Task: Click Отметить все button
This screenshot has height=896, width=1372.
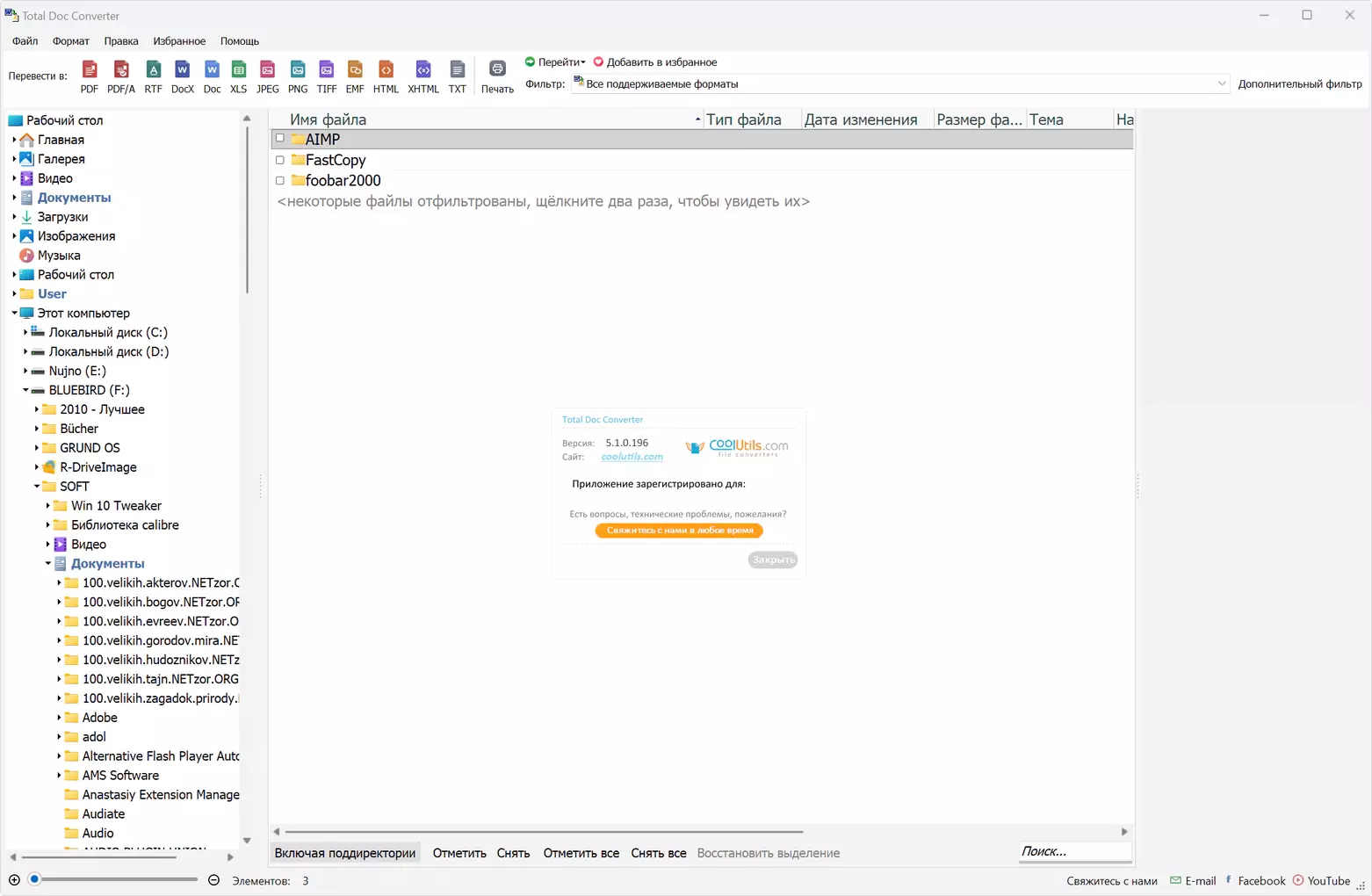Action: (581, 853)
